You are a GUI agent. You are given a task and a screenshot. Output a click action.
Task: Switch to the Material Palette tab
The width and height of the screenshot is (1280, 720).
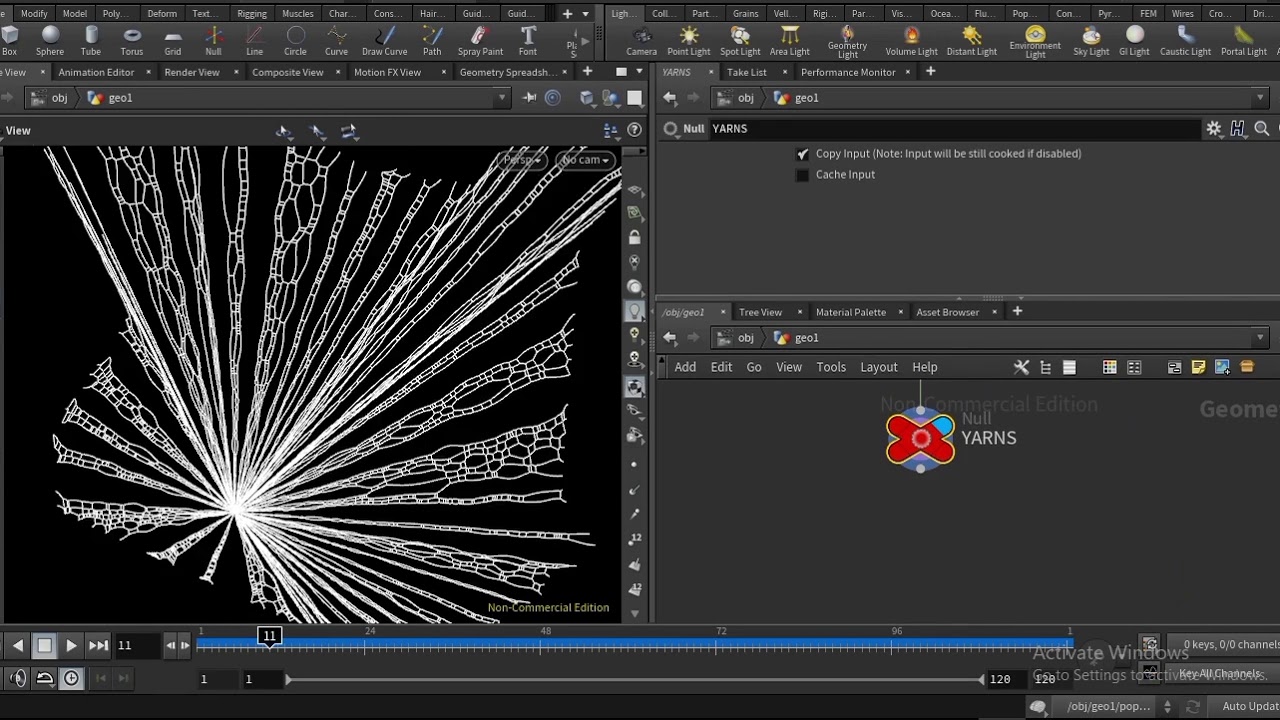click(x=851, y=312)
